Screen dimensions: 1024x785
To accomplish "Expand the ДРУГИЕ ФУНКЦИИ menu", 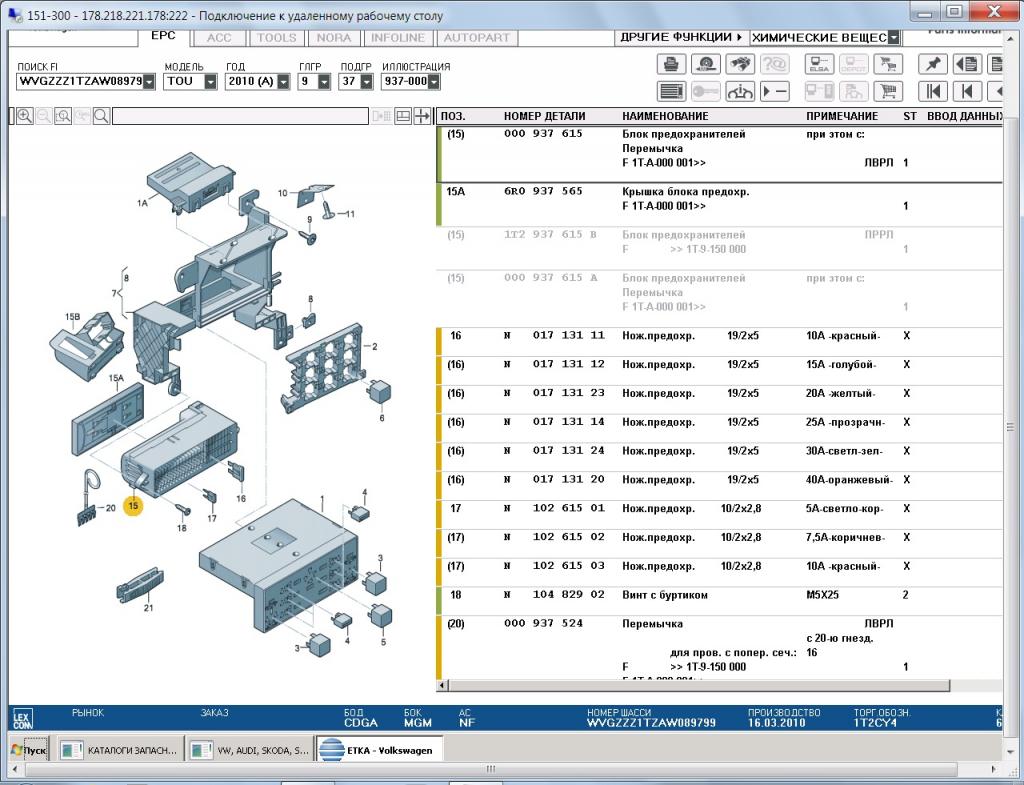I will pyautogui.click(x=681, y=37).
